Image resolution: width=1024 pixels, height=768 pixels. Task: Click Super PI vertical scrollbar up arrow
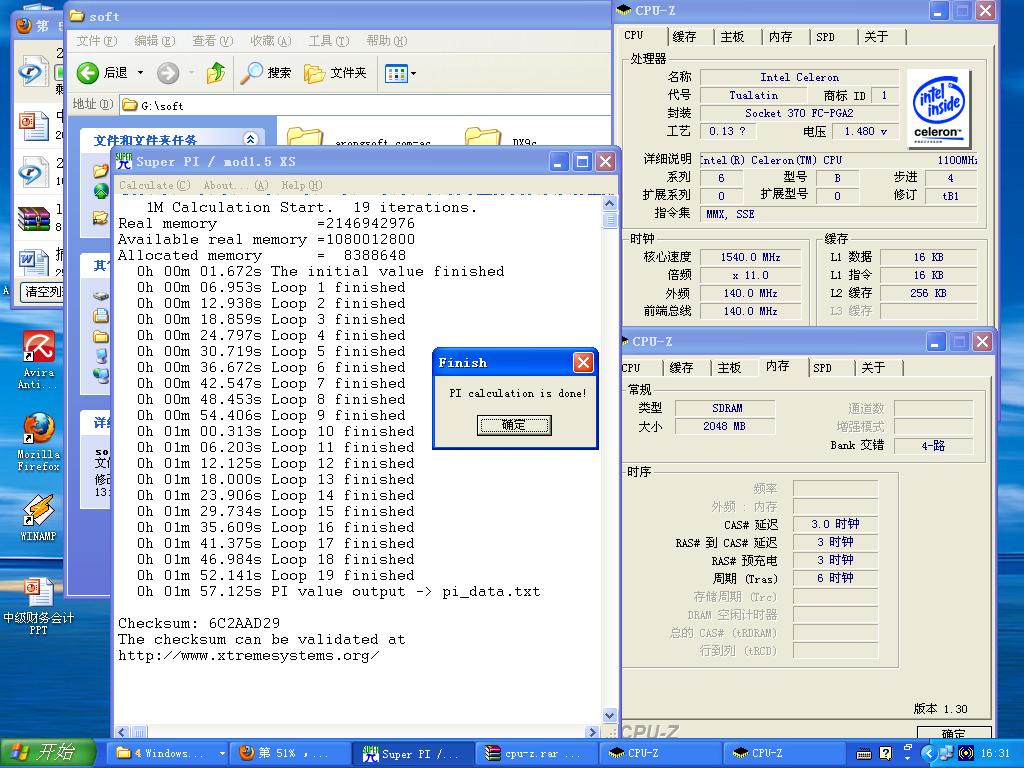(x=609, y=203)
